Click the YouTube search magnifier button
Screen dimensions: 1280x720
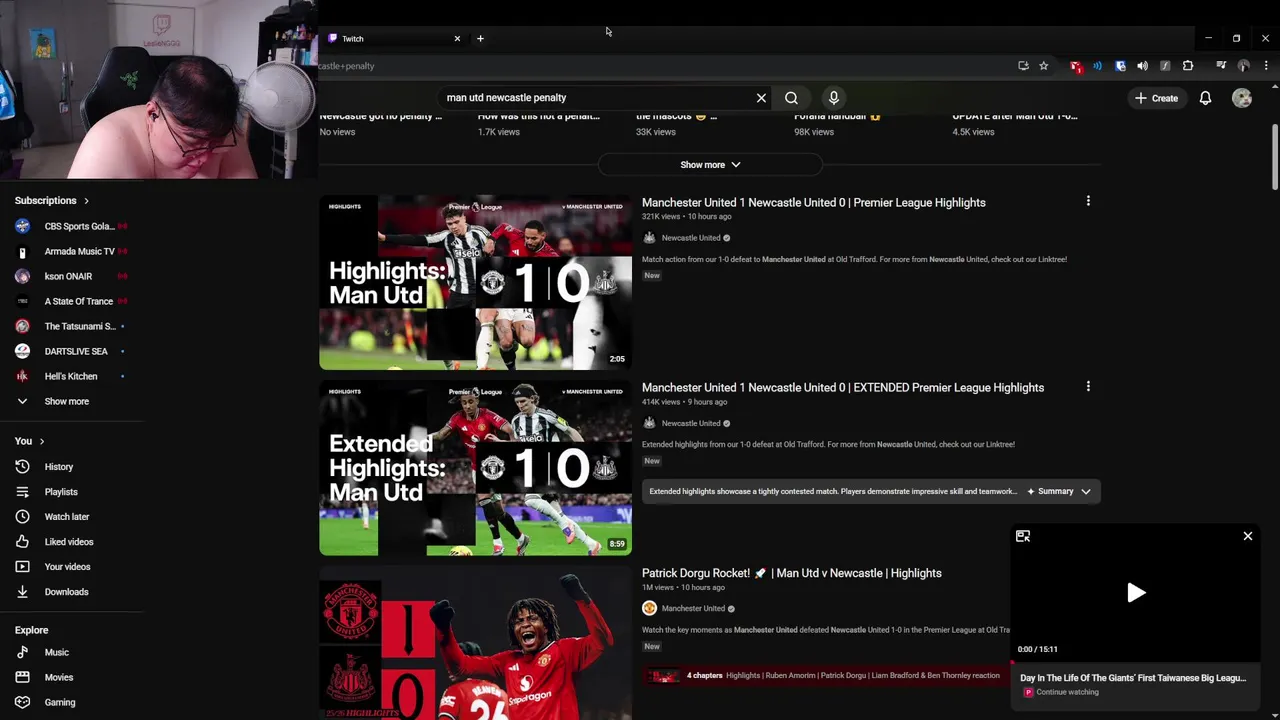click(x=791, y=98)
